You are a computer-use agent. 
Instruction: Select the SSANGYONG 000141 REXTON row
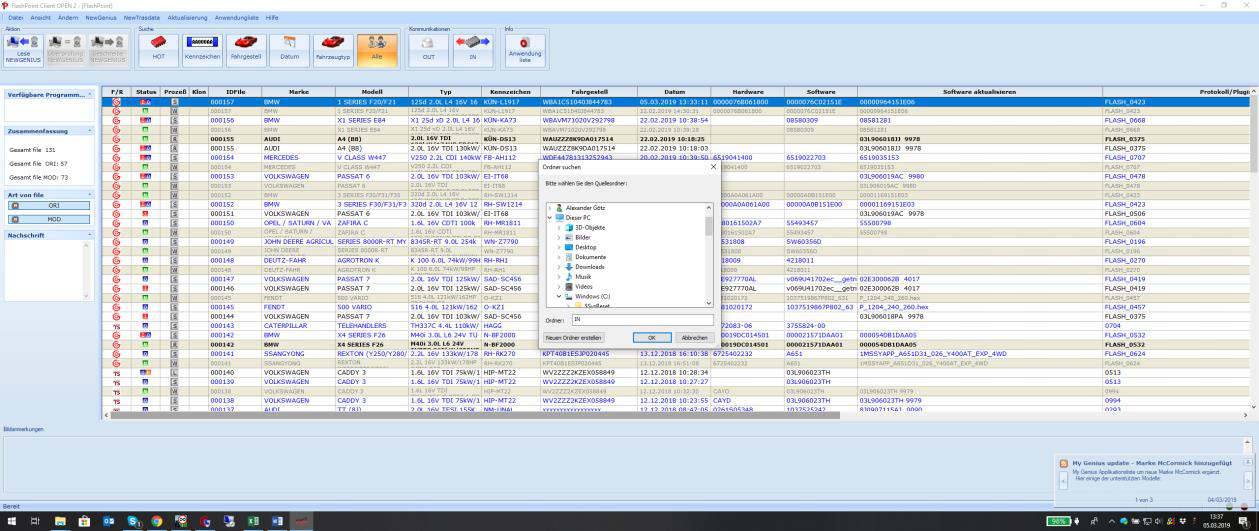[676, 353]
